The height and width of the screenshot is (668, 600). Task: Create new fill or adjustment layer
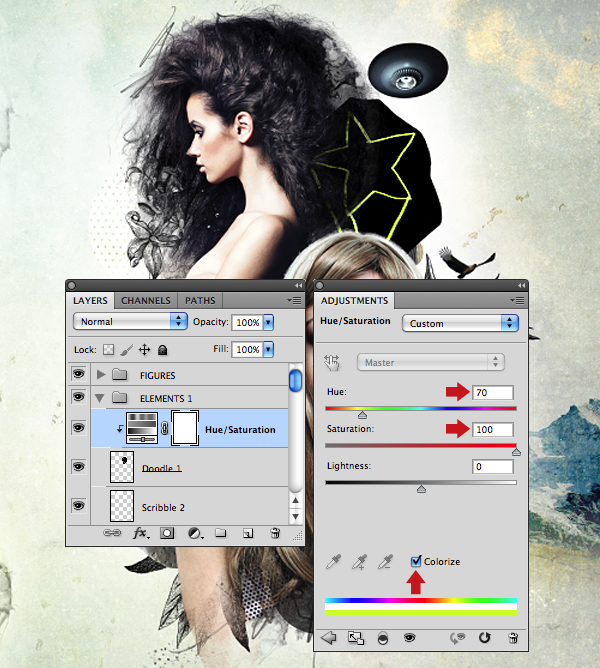click(195, 533)
